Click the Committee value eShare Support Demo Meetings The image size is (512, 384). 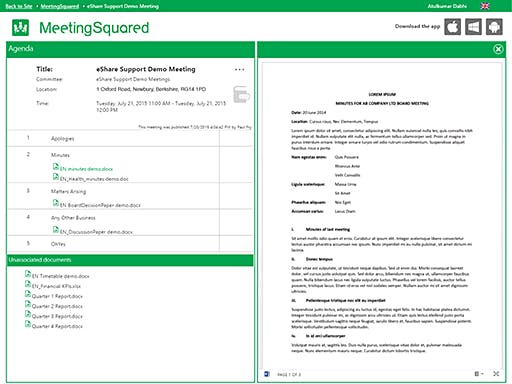coord(133,79)
